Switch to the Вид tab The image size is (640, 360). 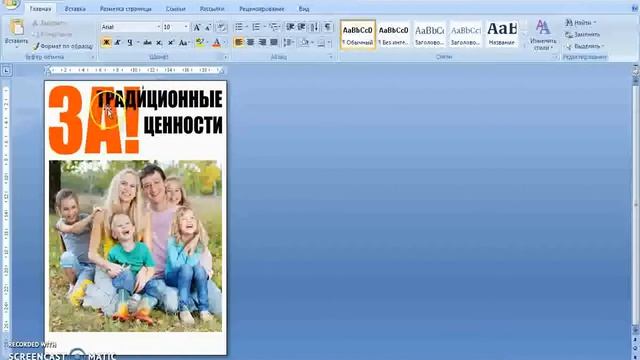pyautogui.click(x=304, y=9)
